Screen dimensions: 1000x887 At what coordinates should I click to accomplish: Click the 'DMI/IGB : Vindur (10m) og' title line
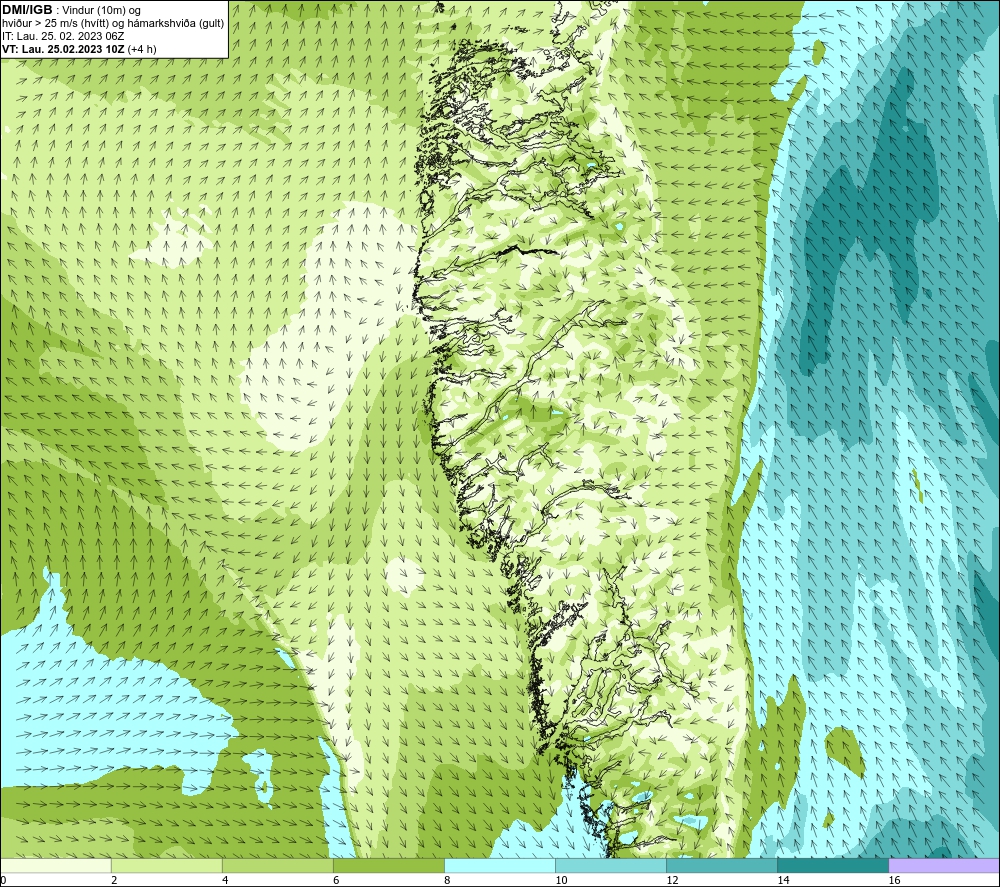click(x=71, y=10)
